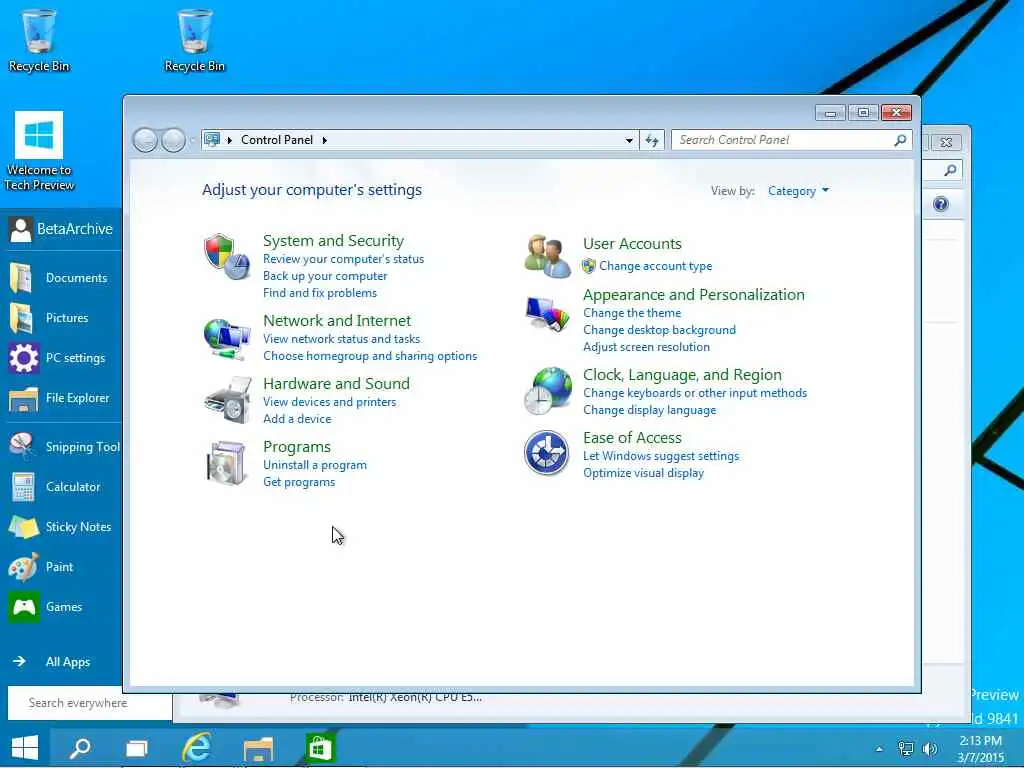The image size is (1024, 768).
Task: Open the Ease of Access icon
Action: [x=546, y=453]
